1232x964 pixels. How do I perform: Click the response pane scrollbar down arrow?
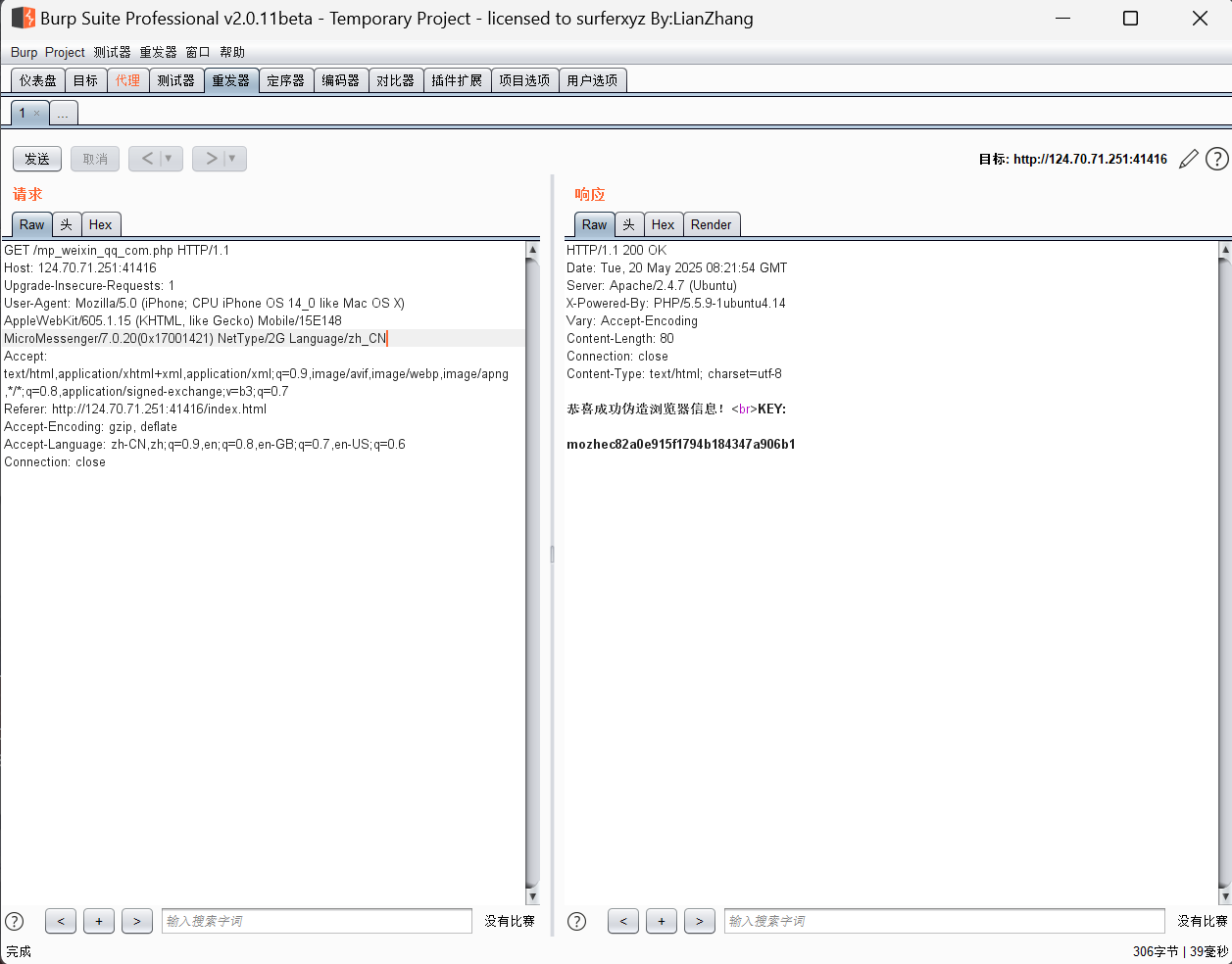[1225, 896]
